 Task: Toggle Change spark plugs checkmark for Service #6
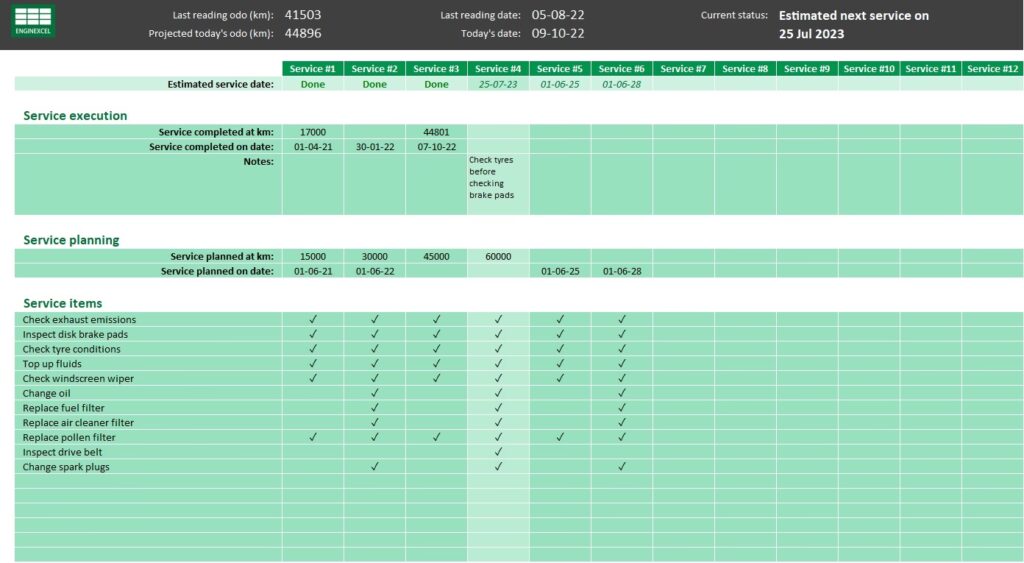(x=622, y=467)
